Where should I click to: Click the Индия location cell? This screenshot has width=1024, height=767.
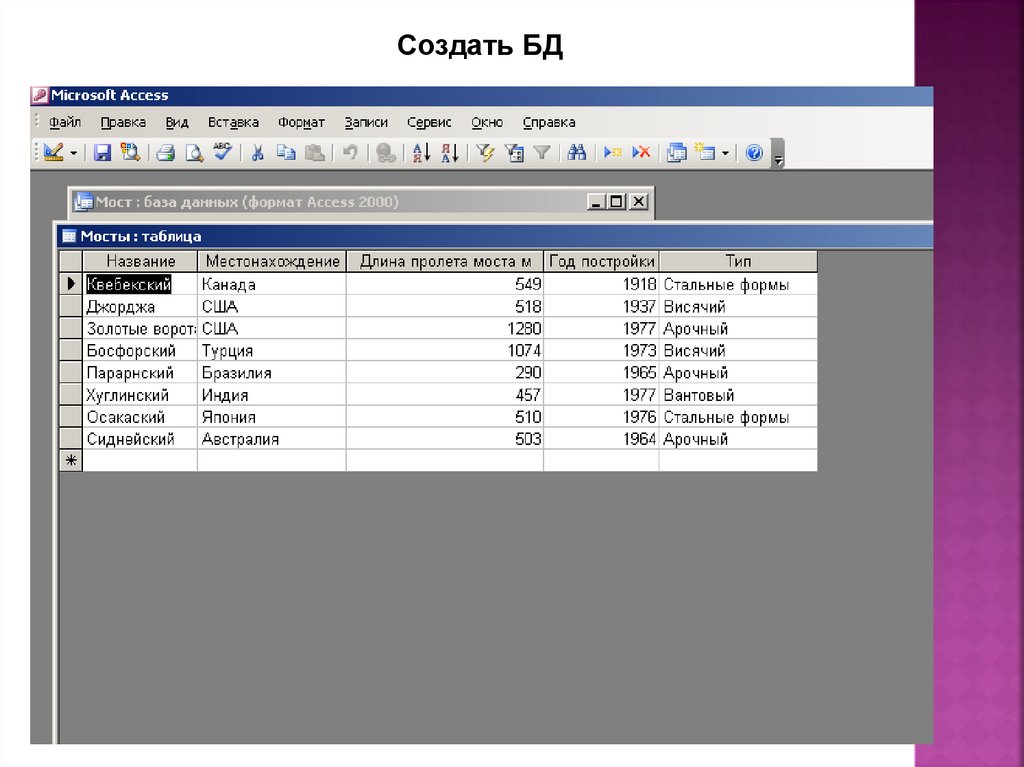pyautogui.click(x=272, y=395)
